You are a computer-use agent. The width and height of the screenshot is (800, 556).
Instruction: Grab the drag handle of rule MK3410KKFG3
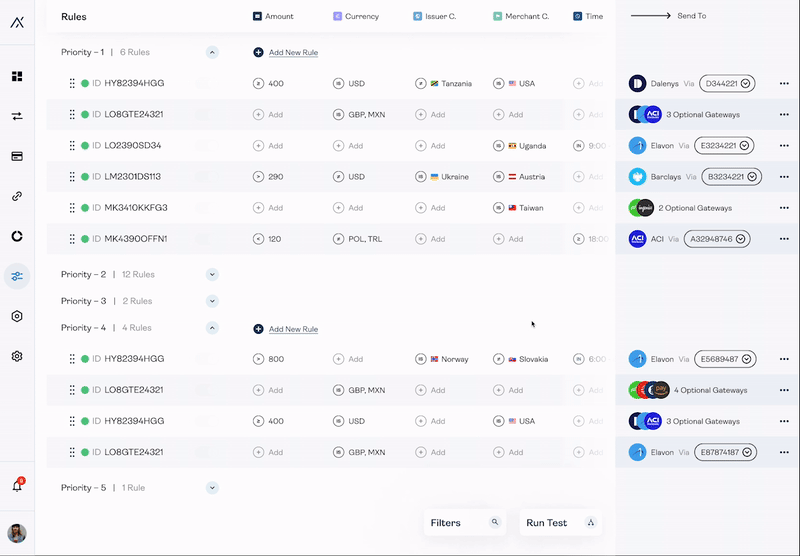pos(72,208)
